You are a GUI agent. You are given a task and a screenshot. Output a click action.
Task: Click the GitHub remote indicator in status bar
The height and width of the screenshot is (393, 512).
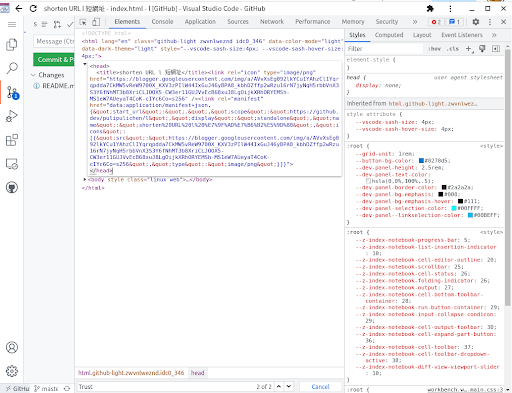(17, 389)
